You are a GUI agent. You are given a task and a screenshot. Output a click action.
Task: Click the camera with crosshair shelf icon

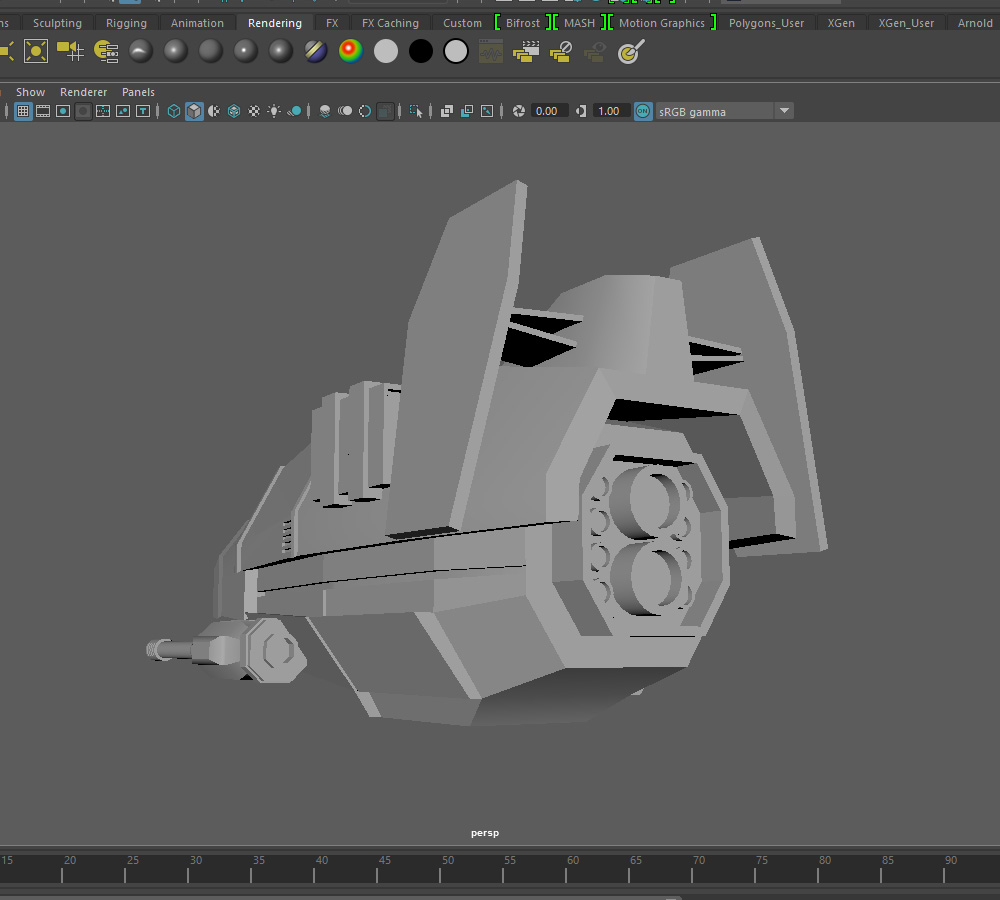click(70, 51)
